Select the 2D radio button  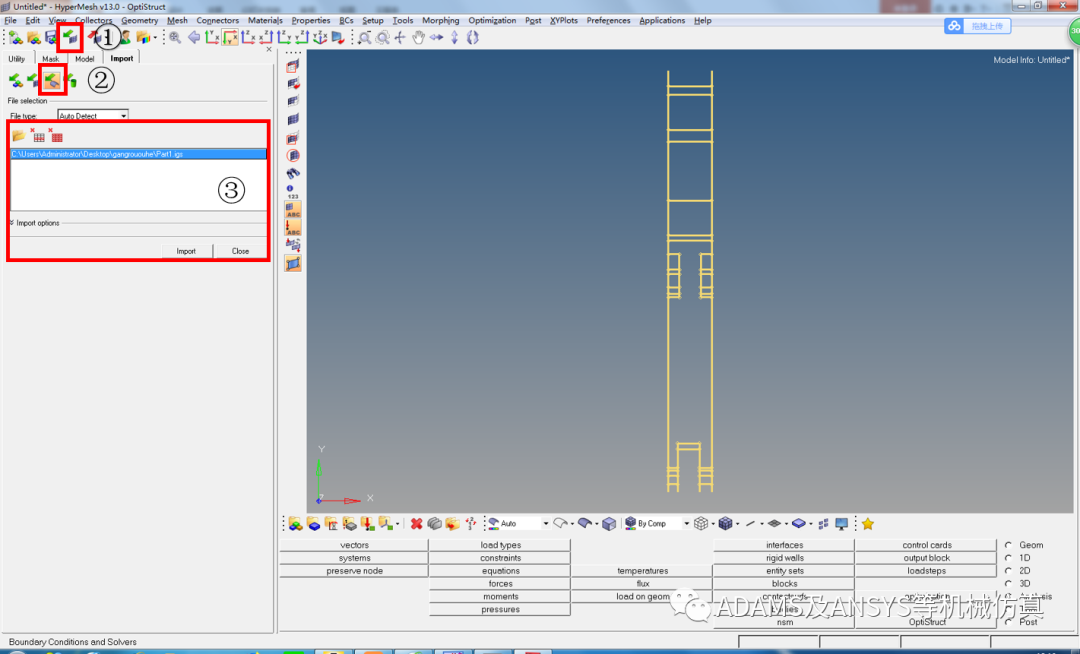(1008, 571)
